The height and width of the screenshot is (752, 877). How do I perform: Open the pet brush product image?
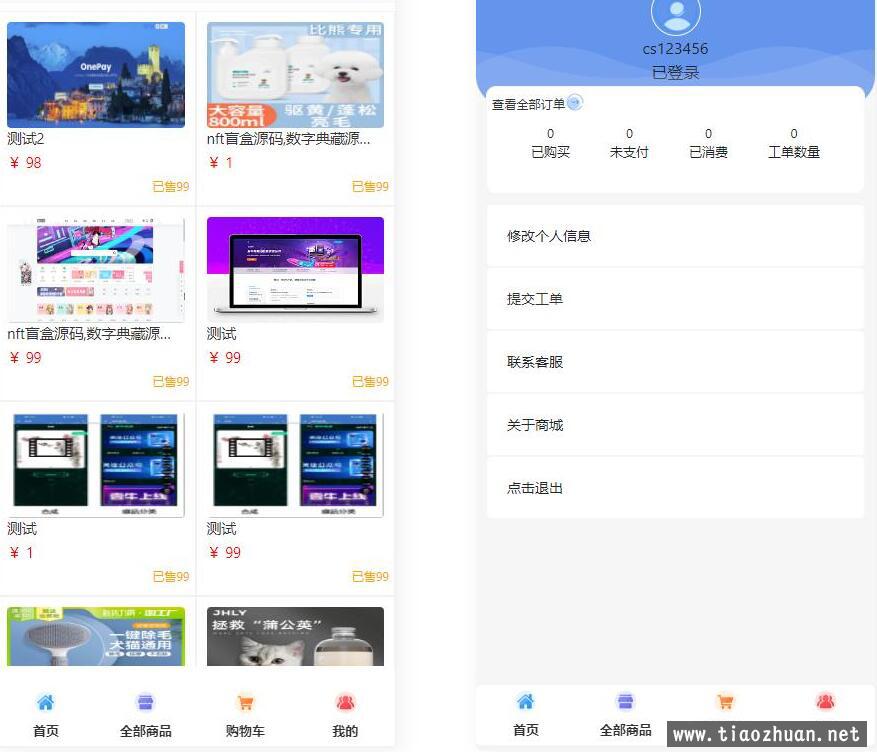(96, 636)
